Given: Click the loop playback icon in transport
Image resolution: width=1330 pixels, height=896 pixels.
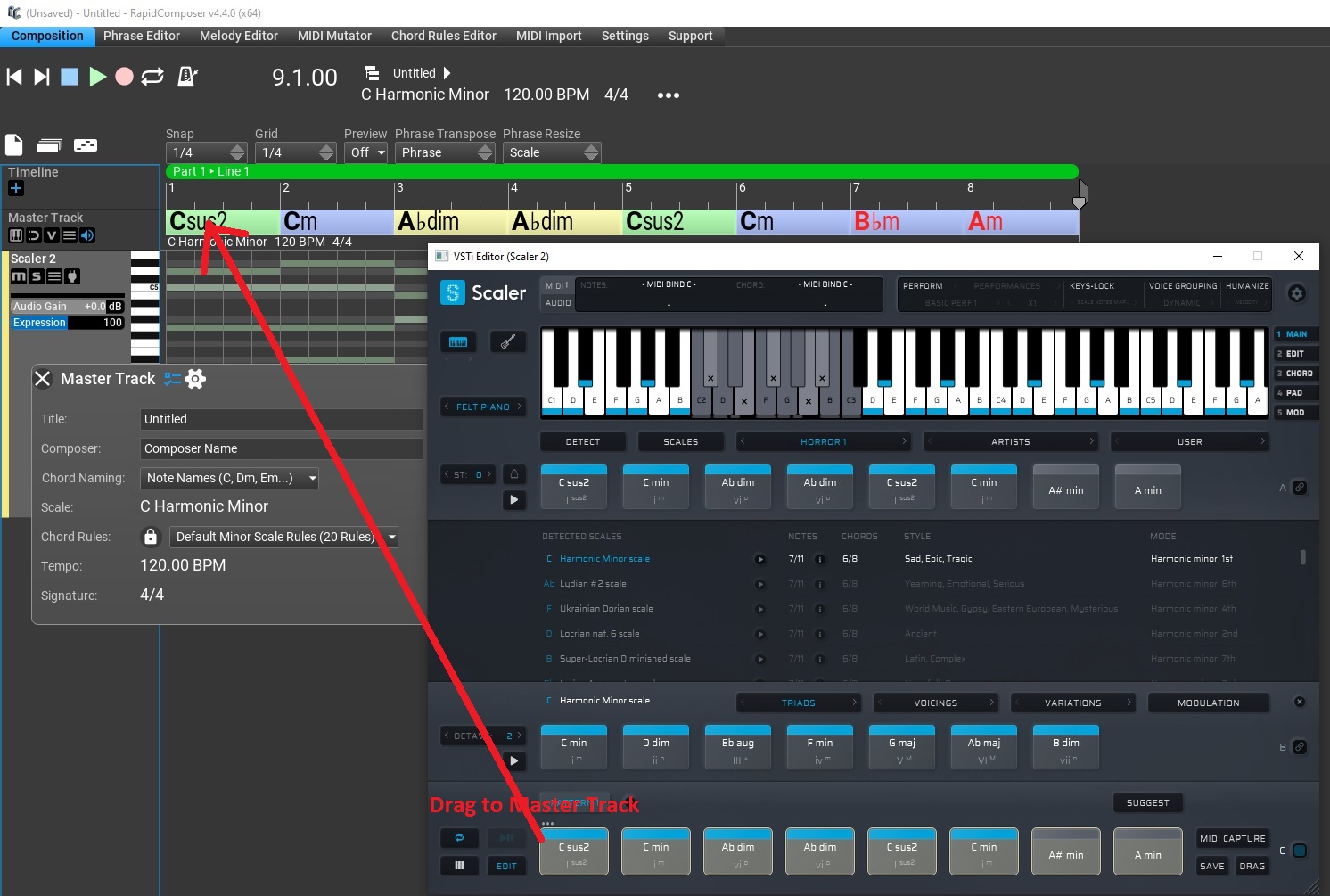Looking at the screenshot, I should point(152,77).
